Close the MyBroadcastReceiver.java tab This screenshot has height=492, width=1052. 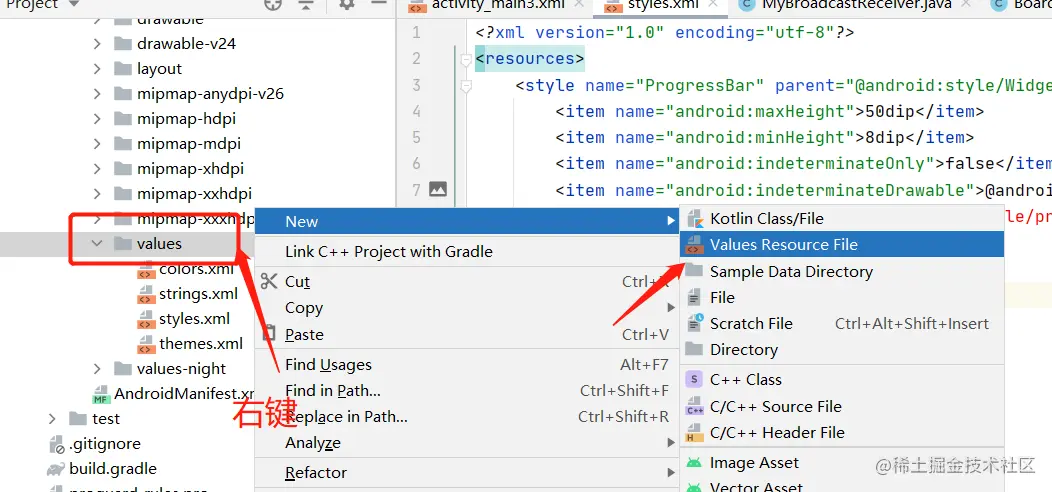click(x=965, y=4)
